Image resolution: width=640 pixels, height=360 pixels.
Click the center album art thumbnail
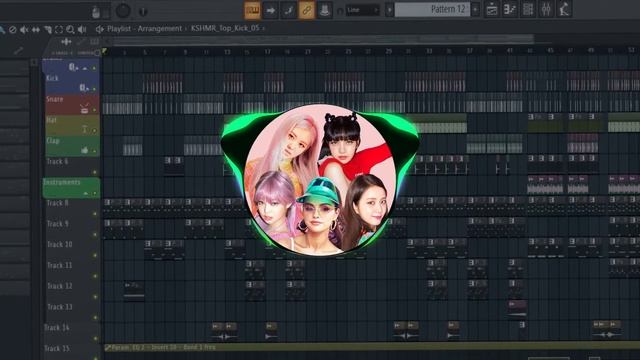coord(320,180)
